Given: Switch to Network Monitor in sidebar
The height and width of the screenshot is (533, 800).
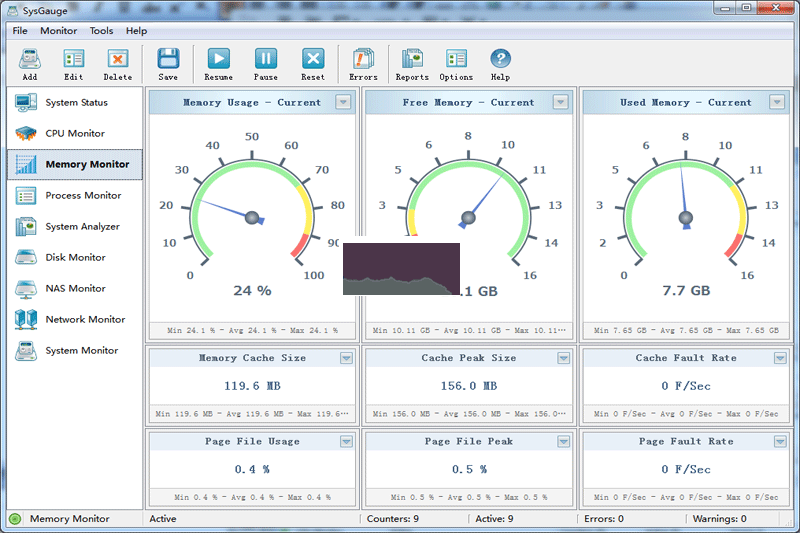Looking at the screenshot, I should tap(85, 320).
